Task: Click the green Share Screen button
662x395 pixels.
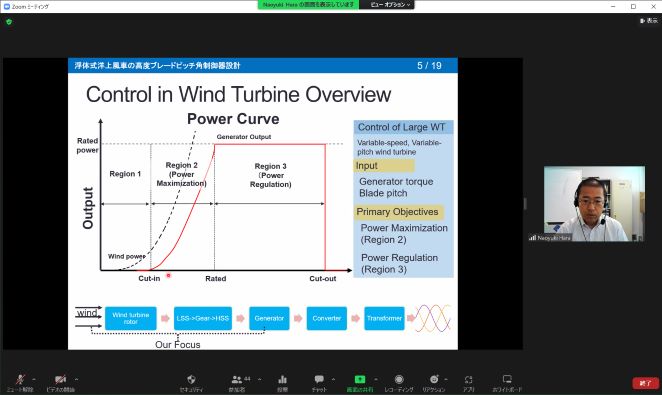Action: pyautogui.click(x=360, y=382)
